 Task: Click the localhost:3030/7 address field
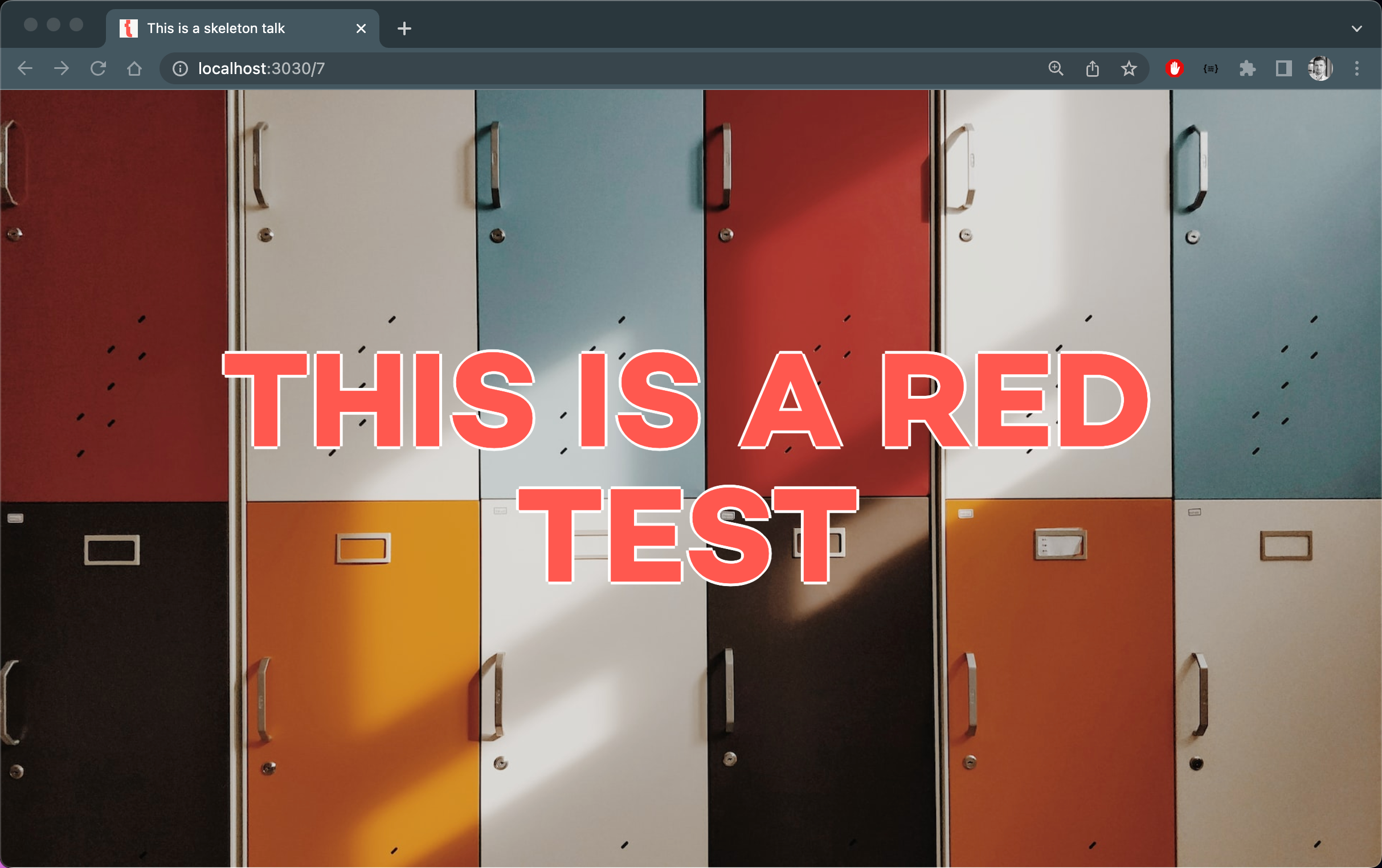click(517, 69)
